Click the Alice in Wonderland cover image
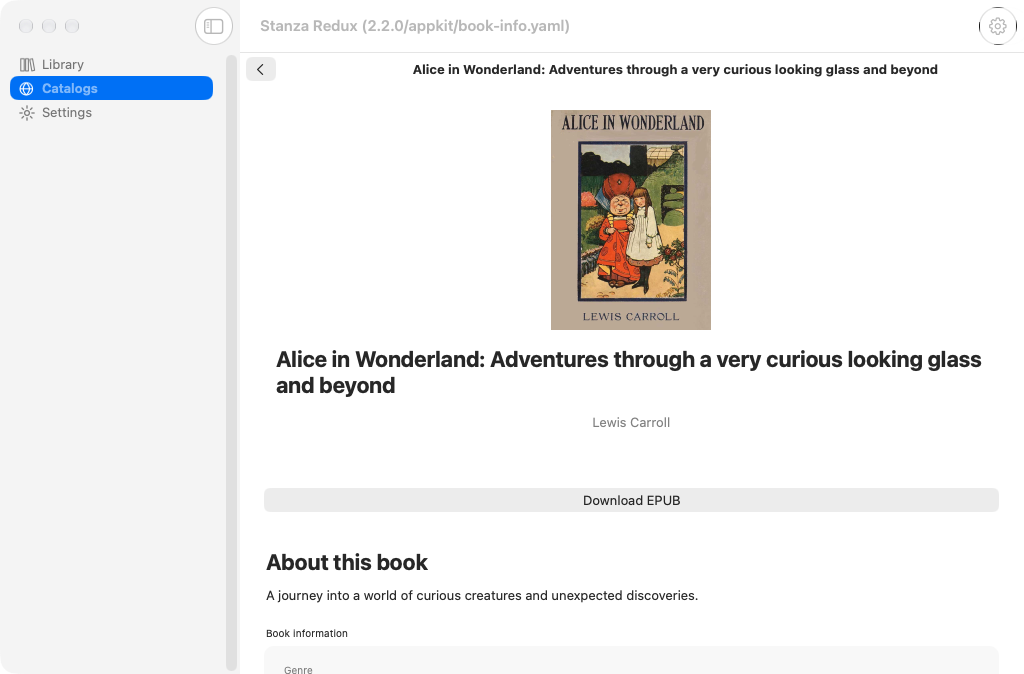This screenshot has height=674, width=1024. pos(631,219)
